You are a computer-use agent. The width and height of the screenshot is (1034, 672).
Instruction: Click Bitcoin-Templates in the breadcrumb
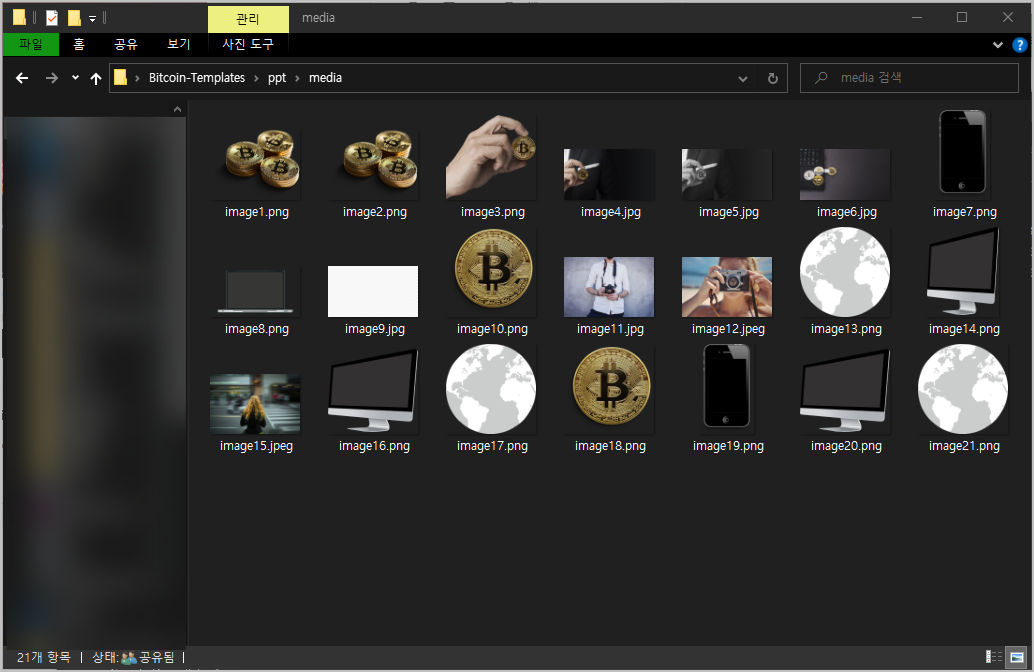197,78
